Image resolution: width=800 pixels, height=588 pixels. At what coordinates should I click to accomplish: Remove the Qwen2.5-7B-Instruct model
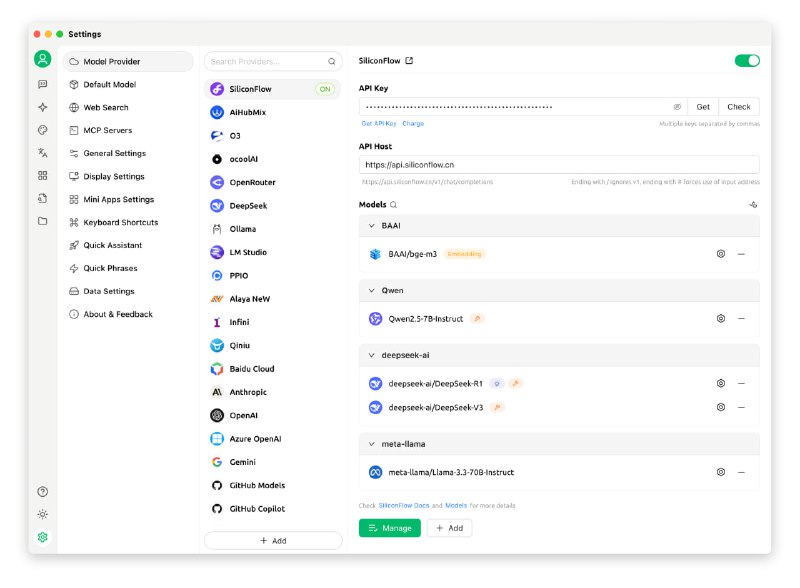[x=741, y=318]
